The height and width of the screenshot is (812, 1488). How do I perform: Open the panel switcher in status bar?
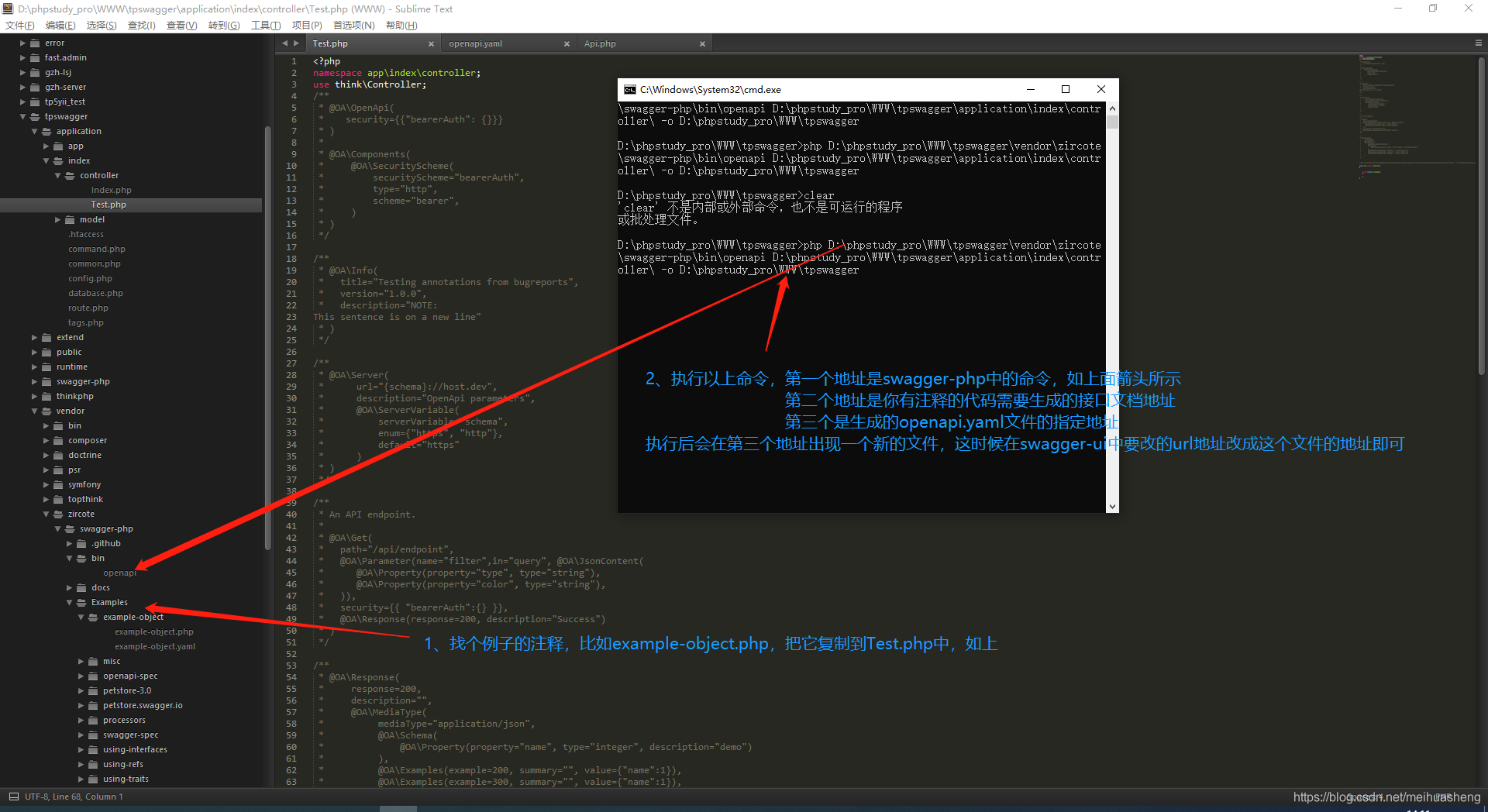coord(13,797)
